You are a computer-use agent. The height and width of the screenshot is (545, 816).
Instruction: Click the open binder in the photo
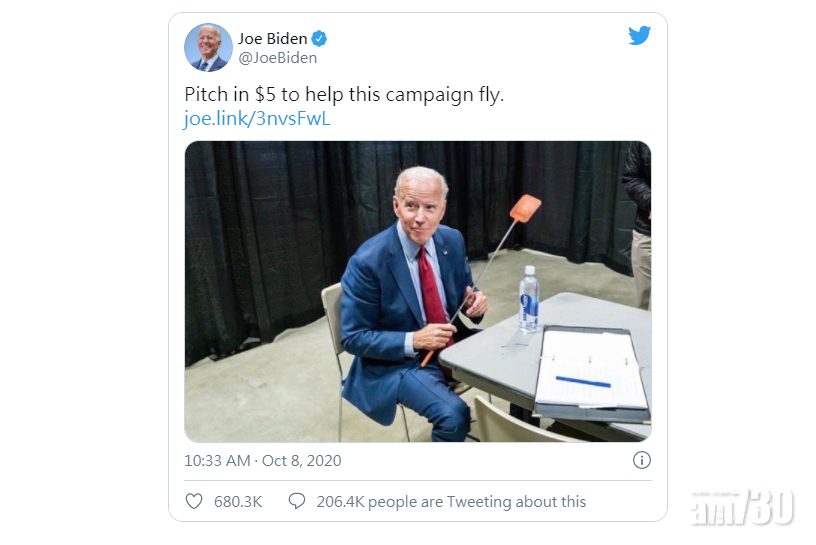coord(592,373)
